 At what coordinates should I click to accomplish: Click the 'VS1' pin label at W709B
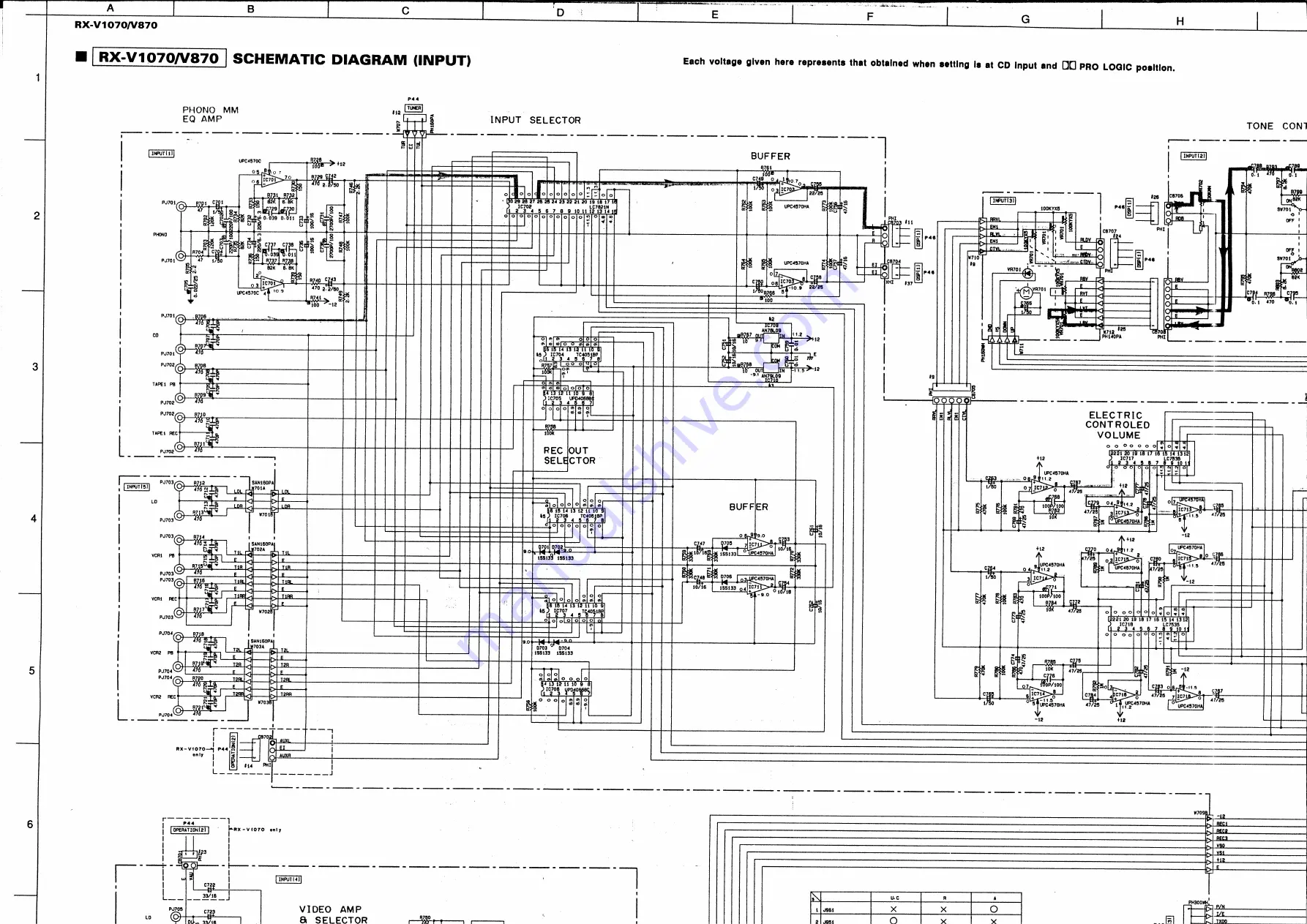pos(1221,853)
